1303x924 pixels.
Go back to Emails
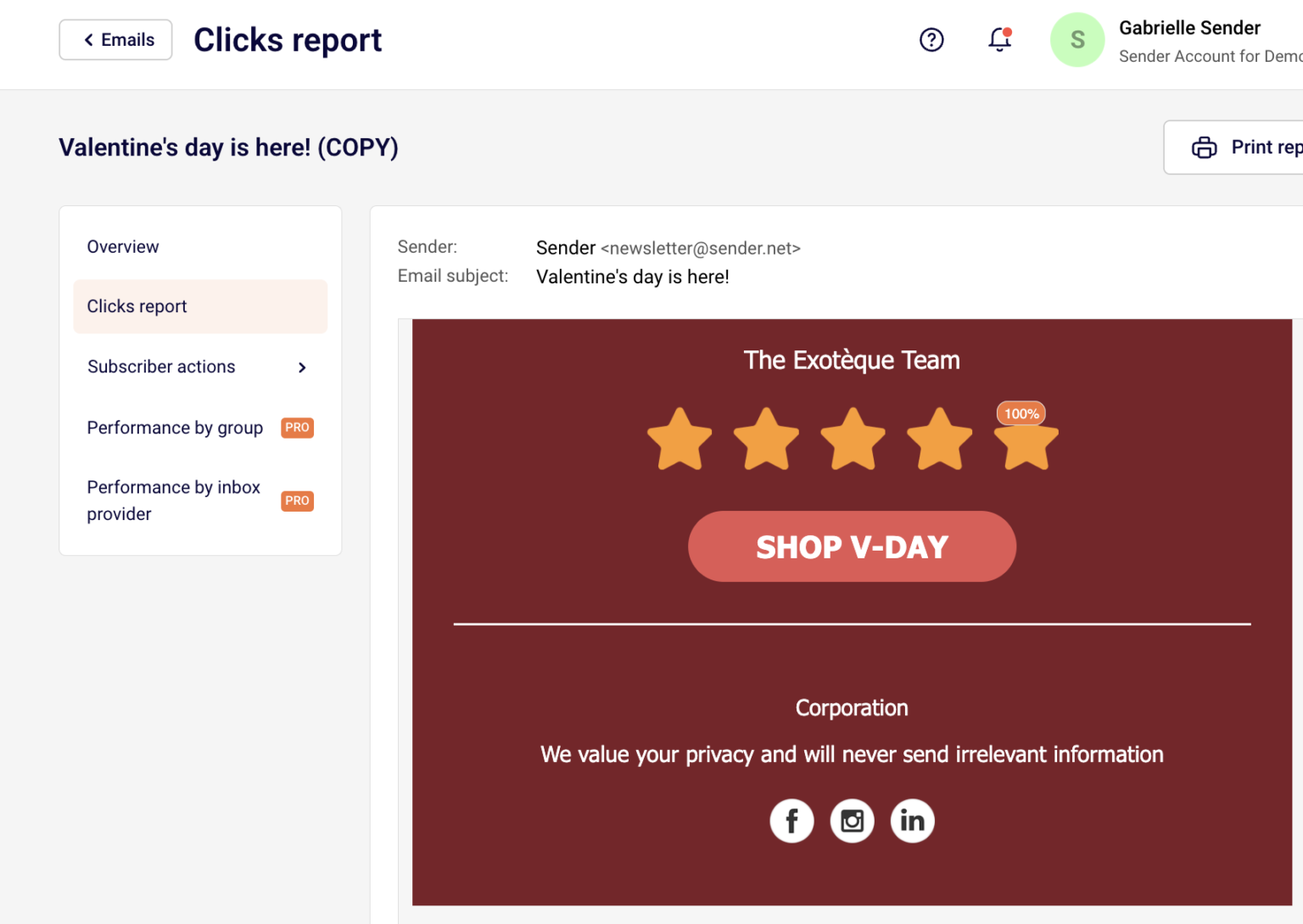tap(115, 40)
